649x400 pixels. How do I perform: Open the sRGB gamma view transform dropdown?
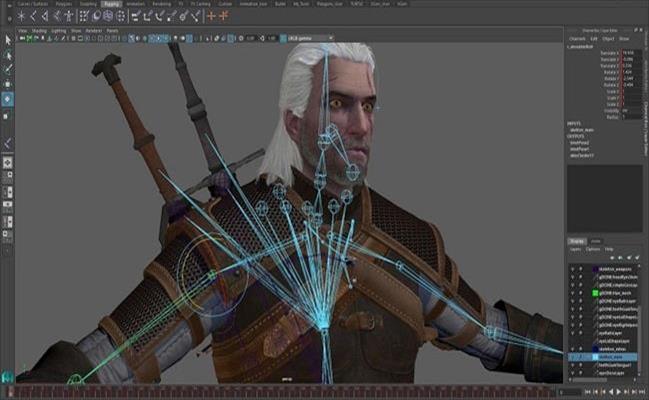tap(310, 38)
